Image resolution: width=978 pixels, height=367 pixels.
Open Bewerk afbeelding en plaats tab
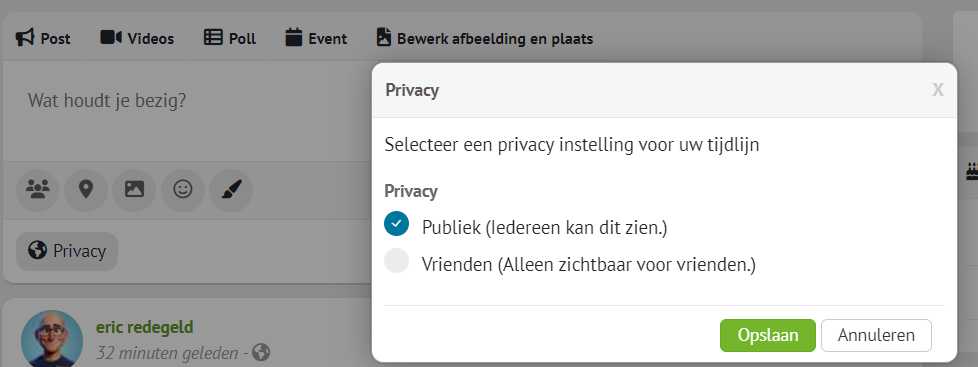coord(485,38)
